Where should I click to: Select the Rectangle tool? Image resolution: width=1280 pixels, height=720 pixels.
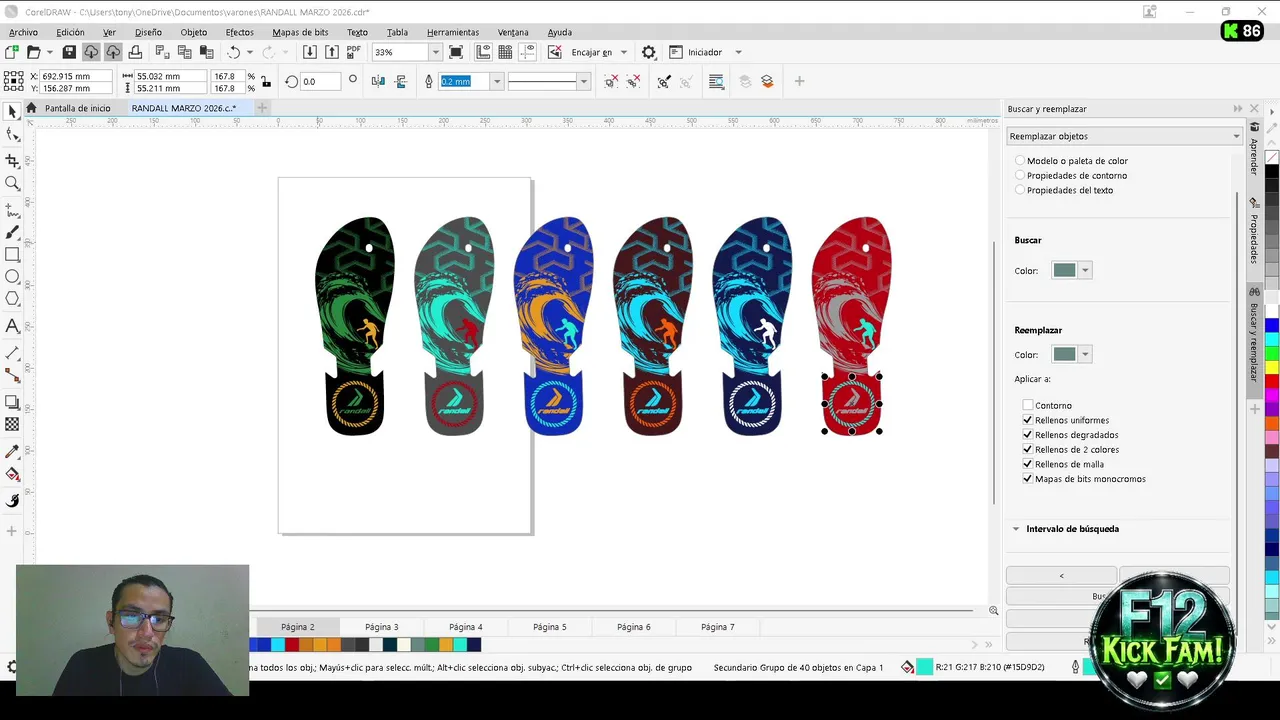pos(12,254)
